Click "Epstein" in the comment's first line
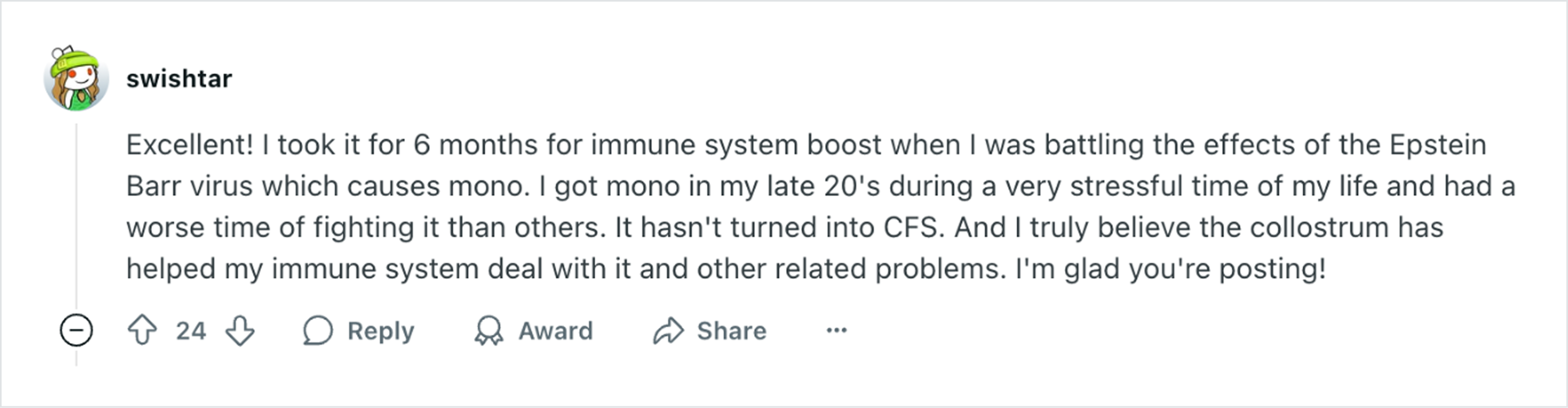This screenshot has width=1568, height=408. pos(1437,145)
